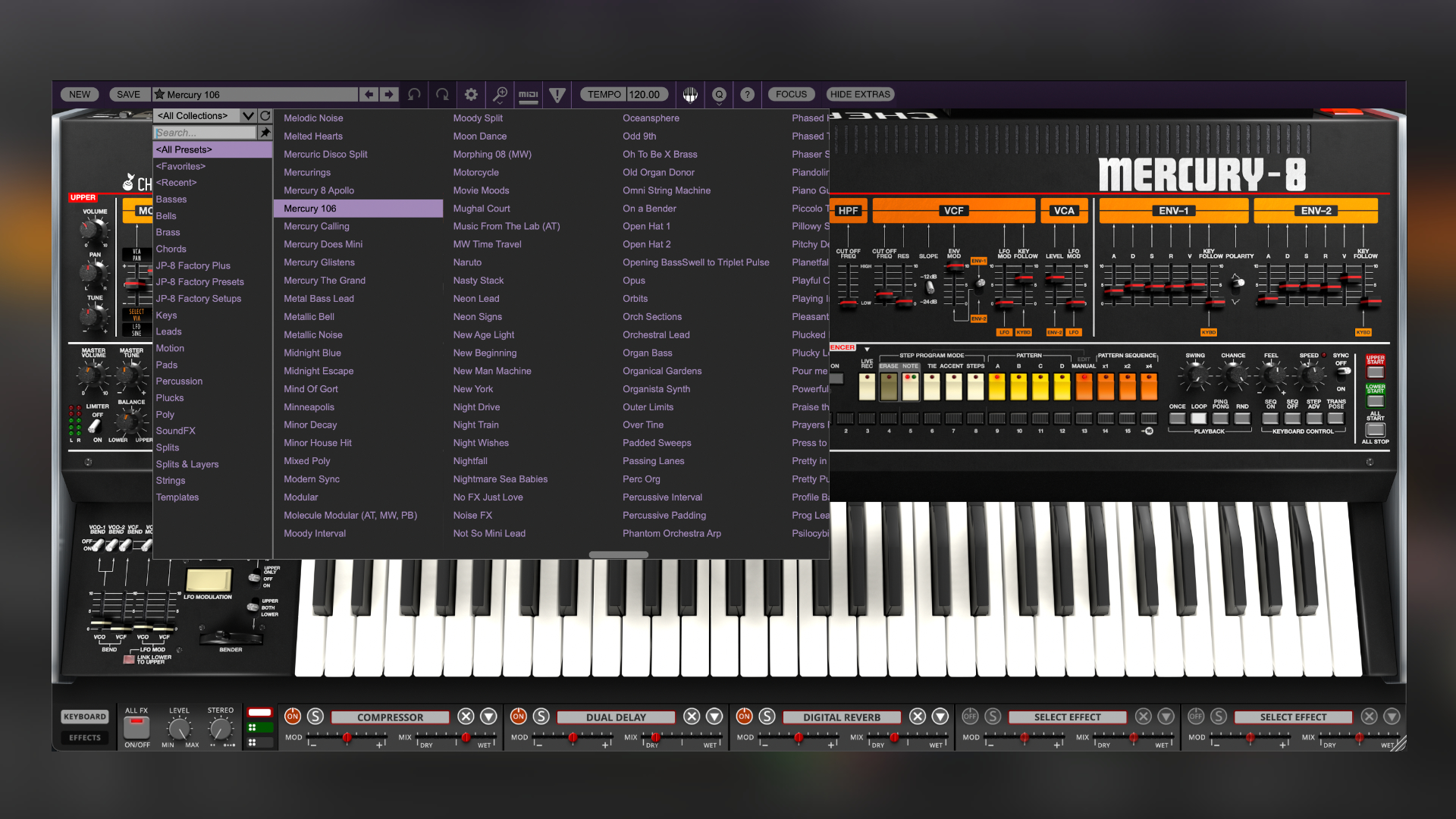Expand the DUAL DELAY options arrow
The height and width of the screenshot is (819, 1456).
pyautogui.click(x=714, y=716)
